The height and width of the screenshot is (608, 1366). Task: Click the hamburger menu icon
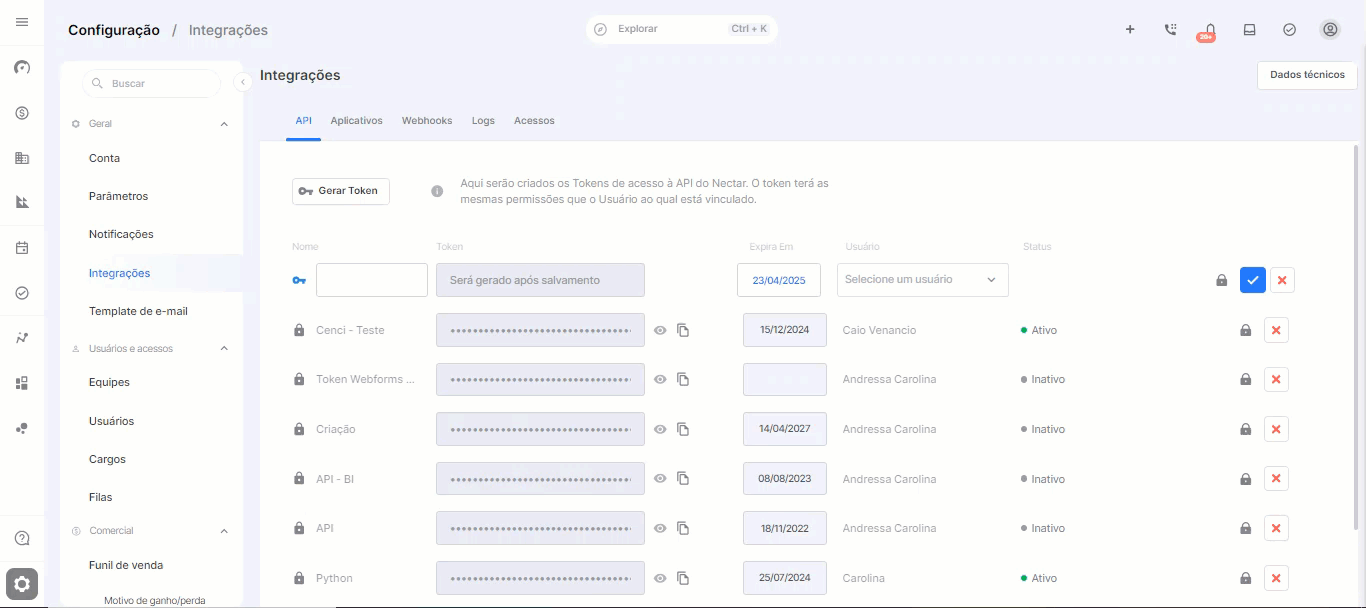(x=22, y=22)
